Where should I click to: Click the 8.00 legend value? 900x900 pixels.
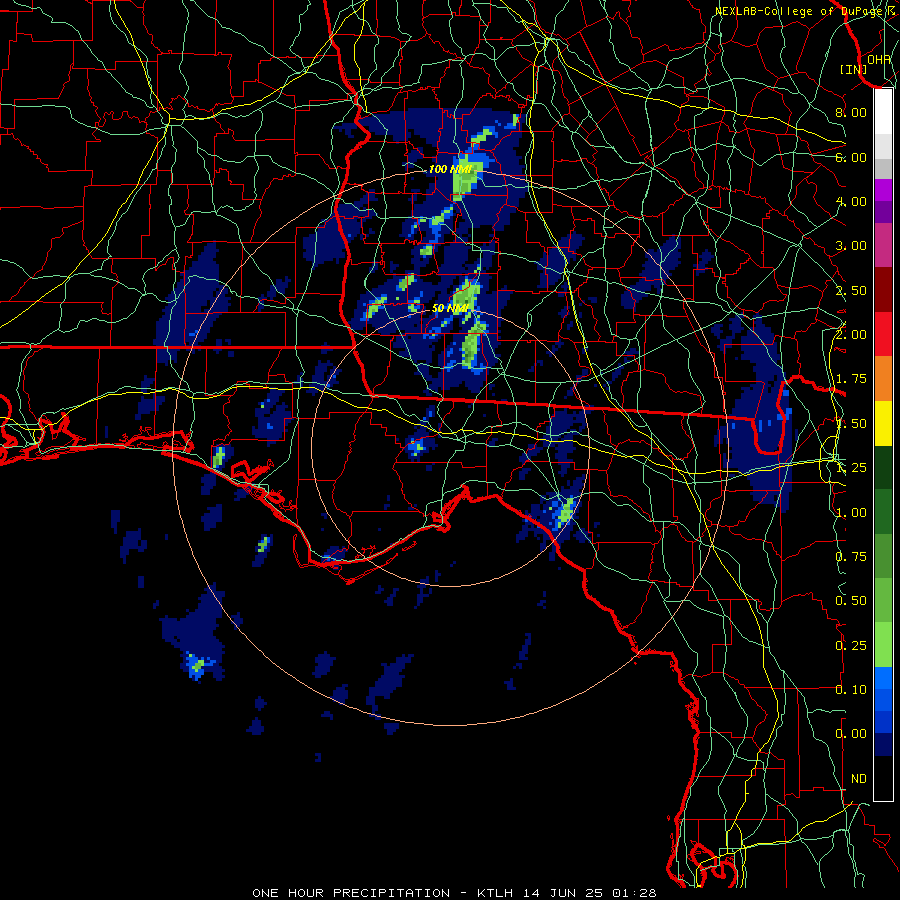(851, 112)
